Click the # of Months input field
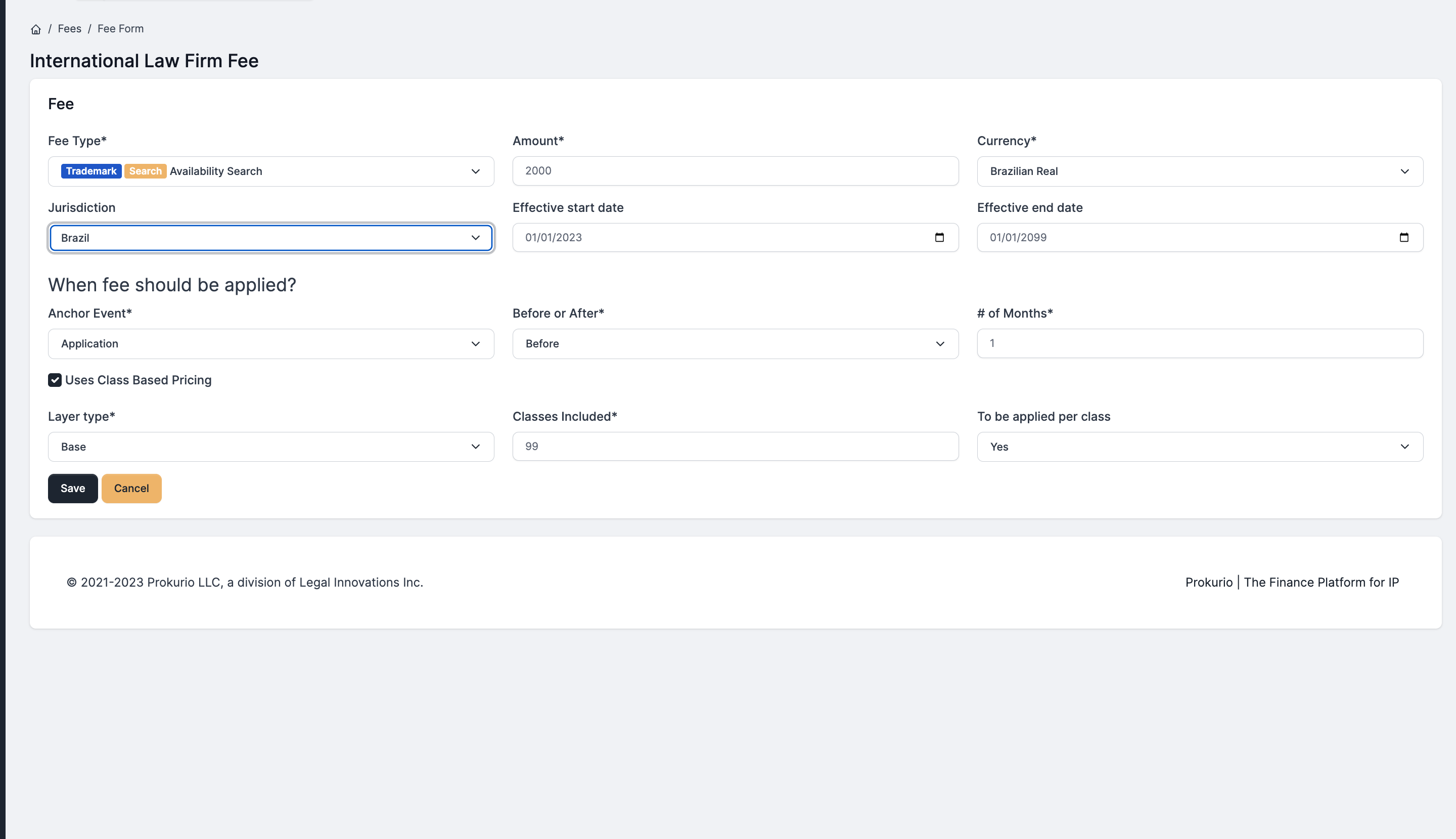The width and height of the screenshot is (1456, 839). 1200,343
